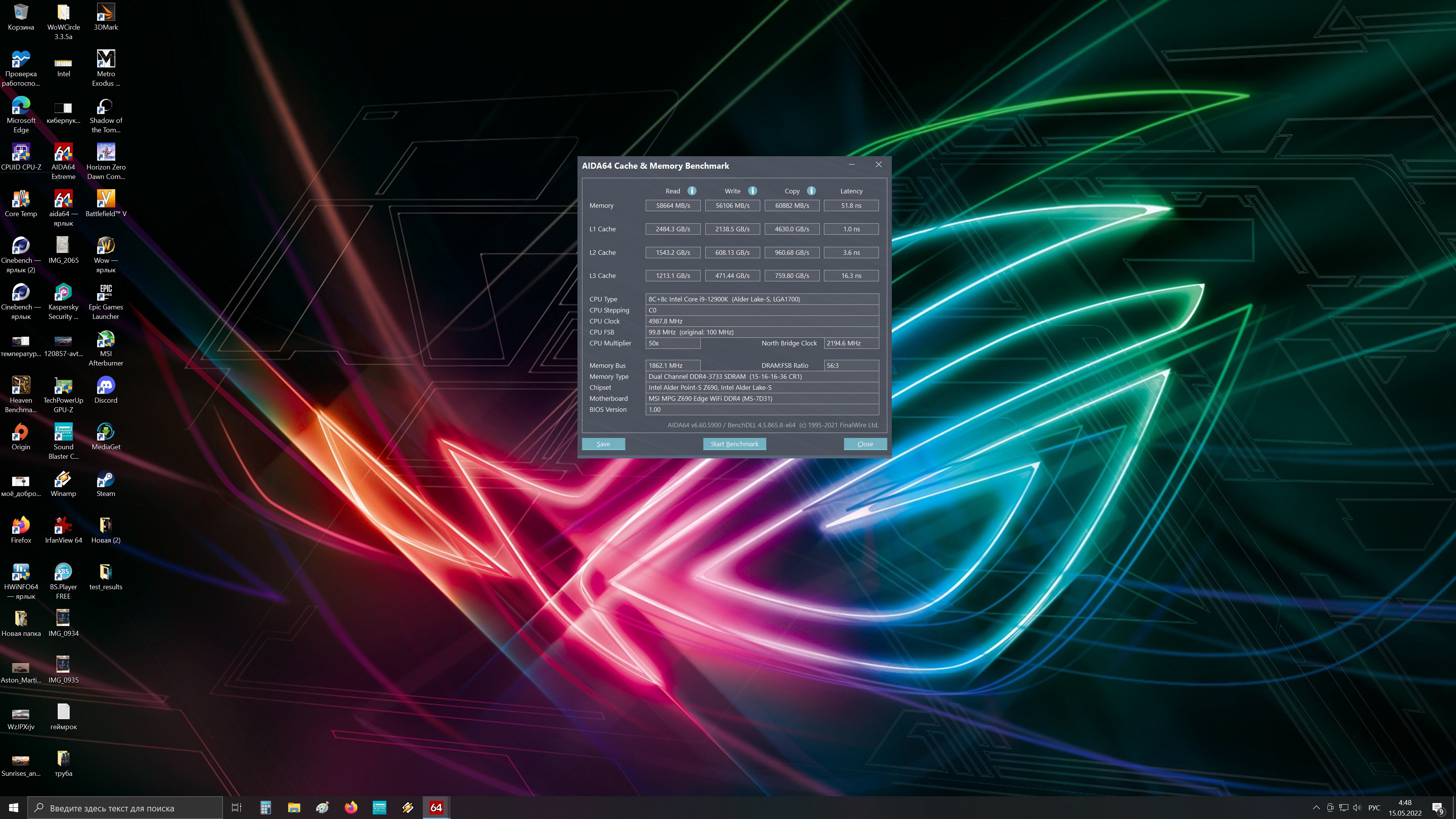Screen dimensions: 1456x819
Task: Open the Windows Start menu
Action: [x=14, y=807]
